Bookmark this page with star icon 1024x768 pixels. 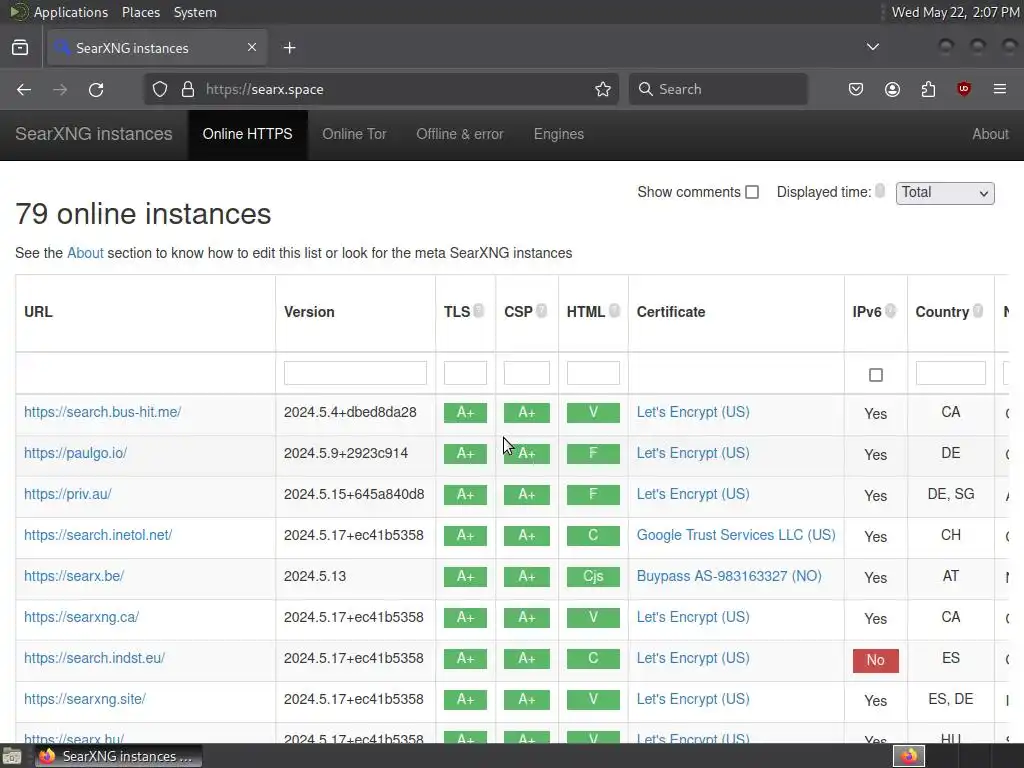pos(603,89)
